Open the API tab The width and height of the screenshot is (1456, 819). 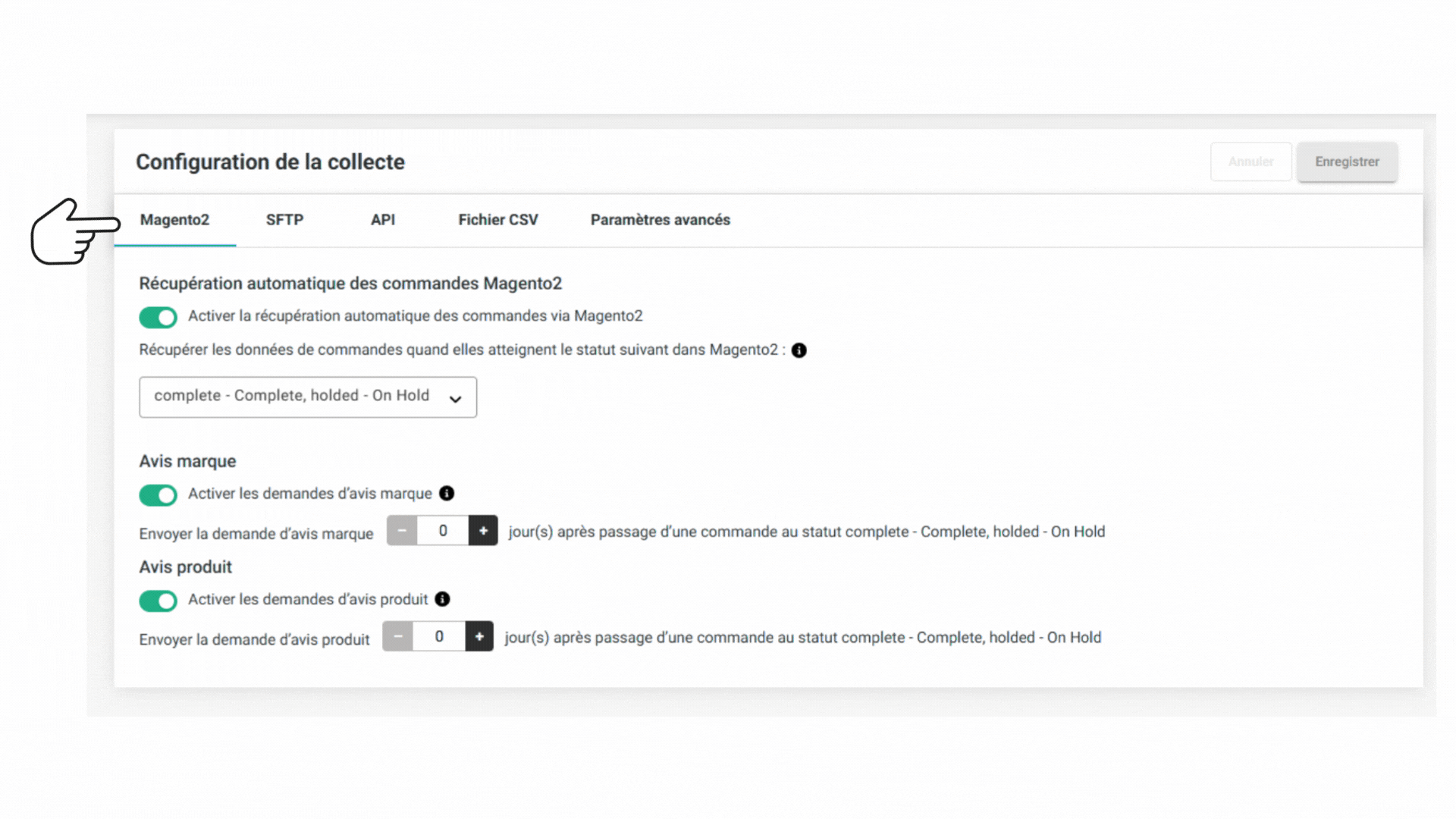[x=383, y=220]
